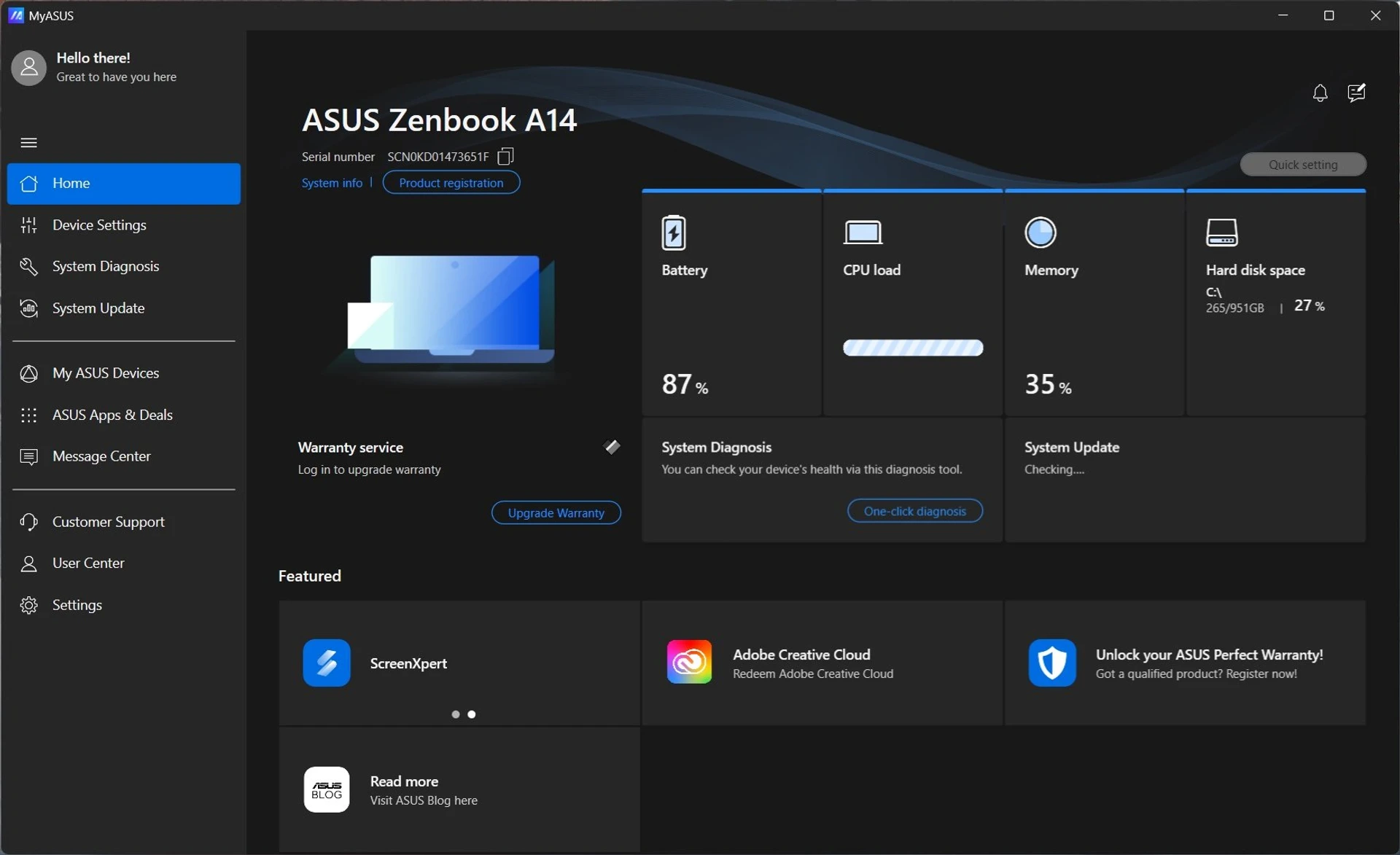The width and height of the screenshot is (1400, 855).
Task: Click '265/951GB' disk usage value
Action: [x=1234, y=308]
